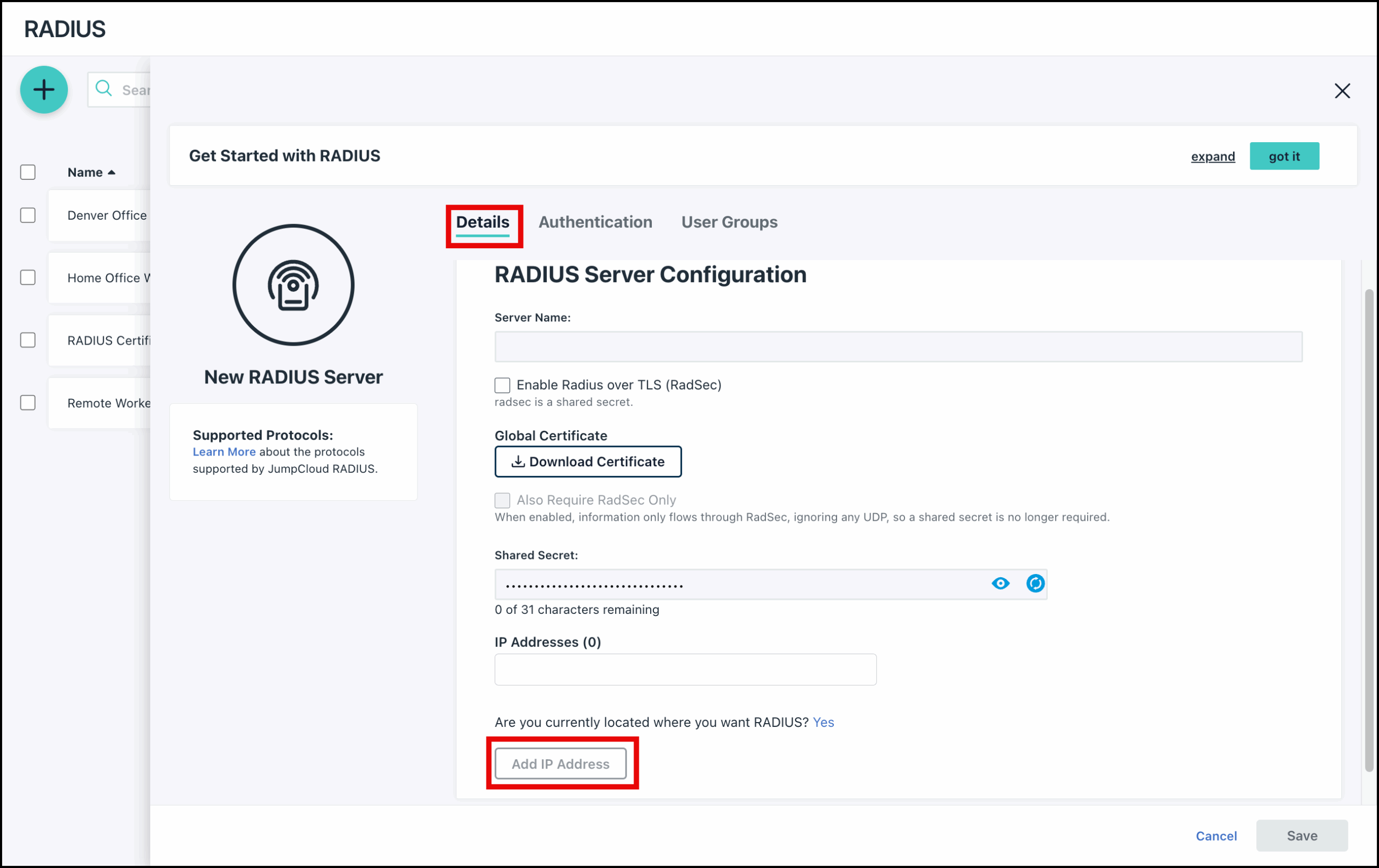Switch to the Authentication tab

595,222
